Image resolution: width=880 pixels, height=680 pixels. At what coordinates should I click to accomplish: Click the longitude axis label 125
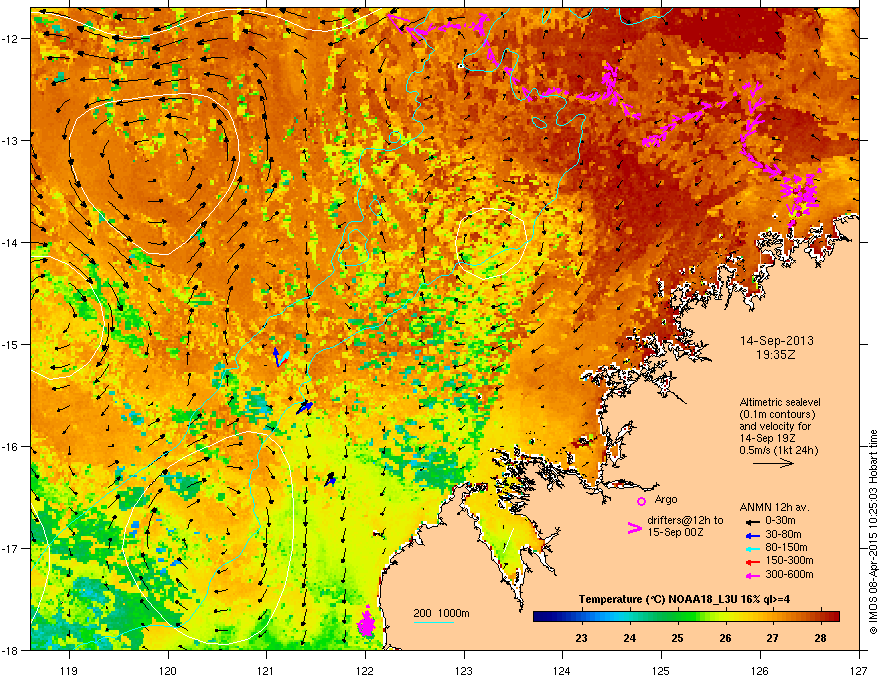(x=661, y=670)
